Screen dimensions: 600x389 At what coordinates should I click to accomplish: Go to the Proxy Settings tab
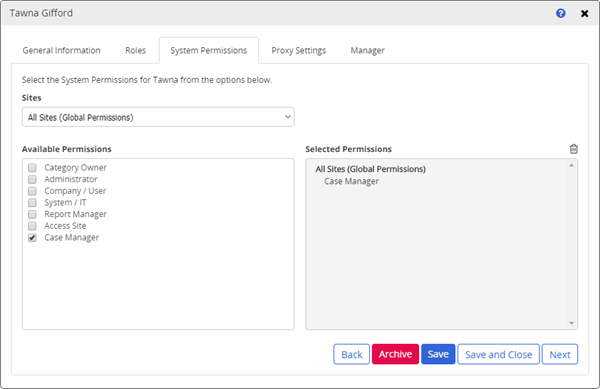[298, 50]
